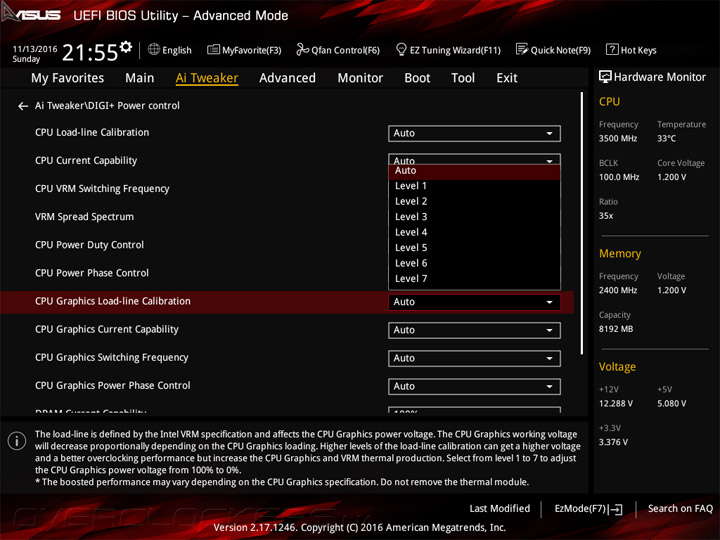720x540 pixels.
Task: Click the vertical settings scrollbar
Action: click(x=582, y=223)
